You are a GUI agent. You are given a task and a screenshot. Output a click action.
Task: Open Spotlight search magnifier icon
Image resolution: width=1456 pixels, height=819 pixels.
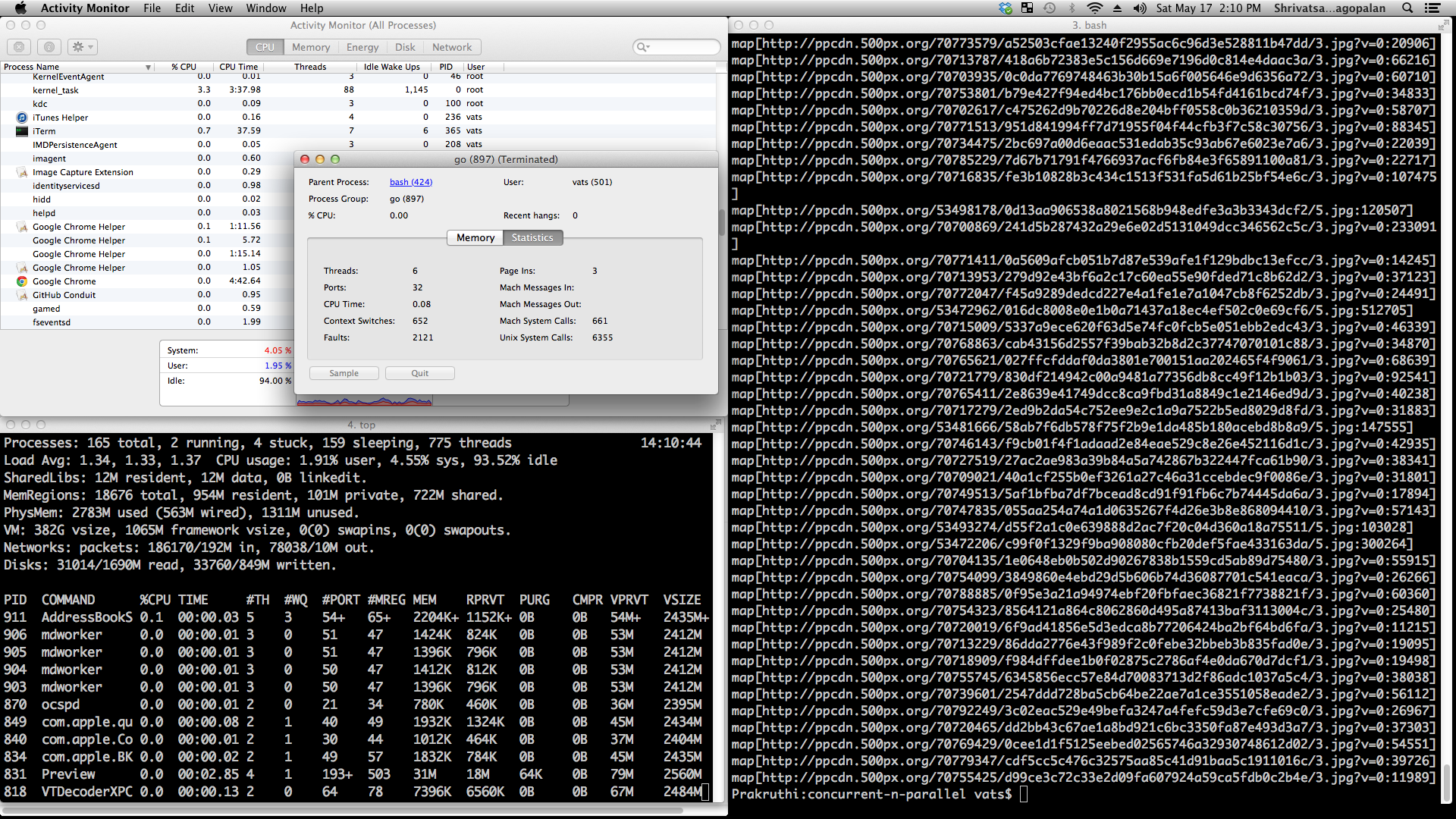click(x=1407, y=8)
